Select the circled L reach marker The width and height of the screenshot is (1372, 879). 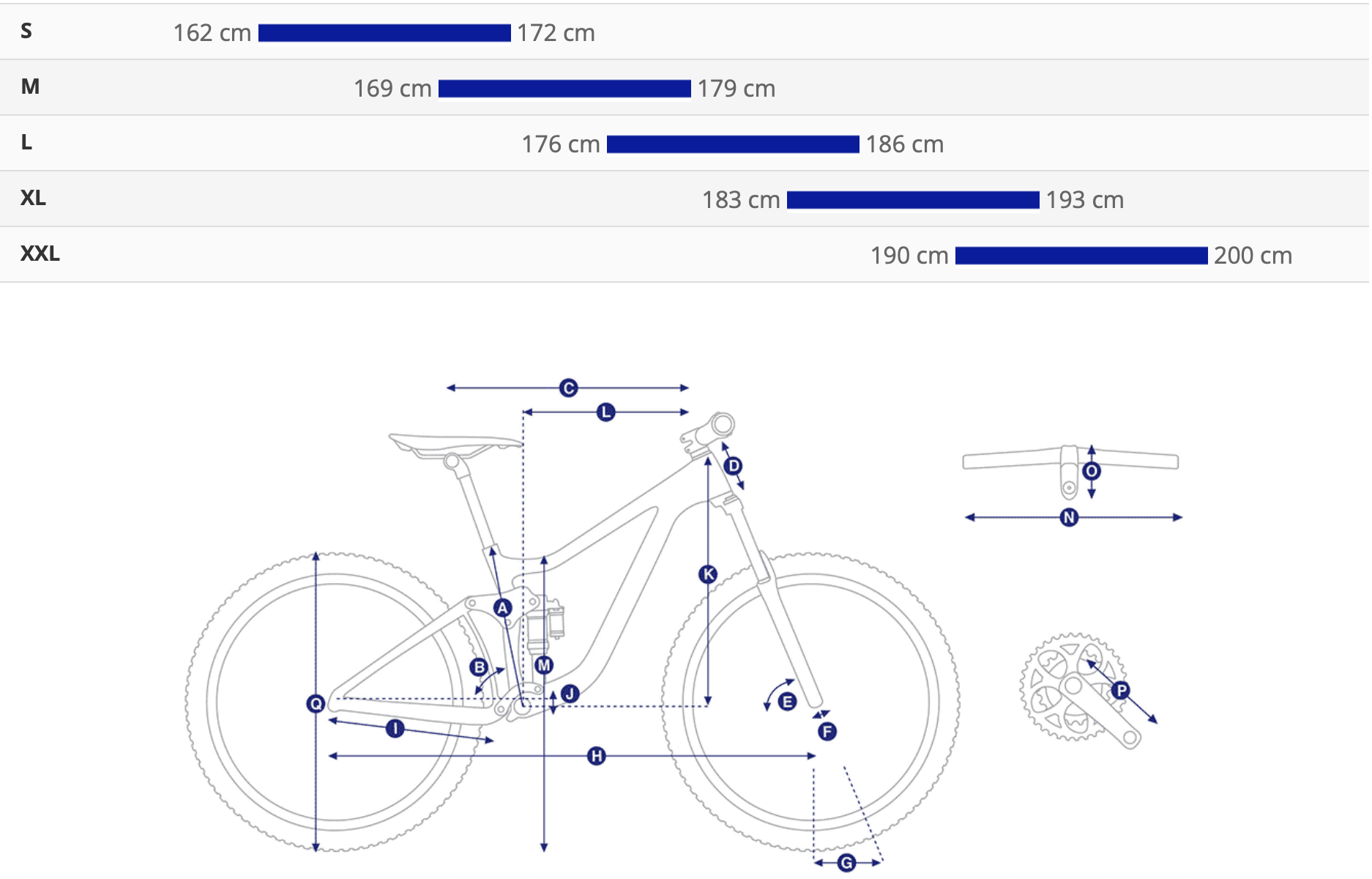[x=605, y=412]
